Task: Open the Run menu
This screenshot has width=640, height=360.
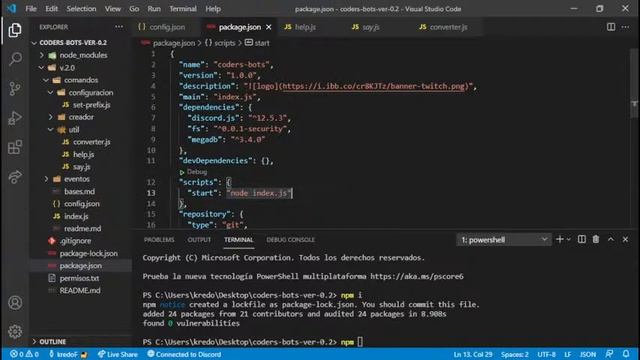Action: [154, 9]
